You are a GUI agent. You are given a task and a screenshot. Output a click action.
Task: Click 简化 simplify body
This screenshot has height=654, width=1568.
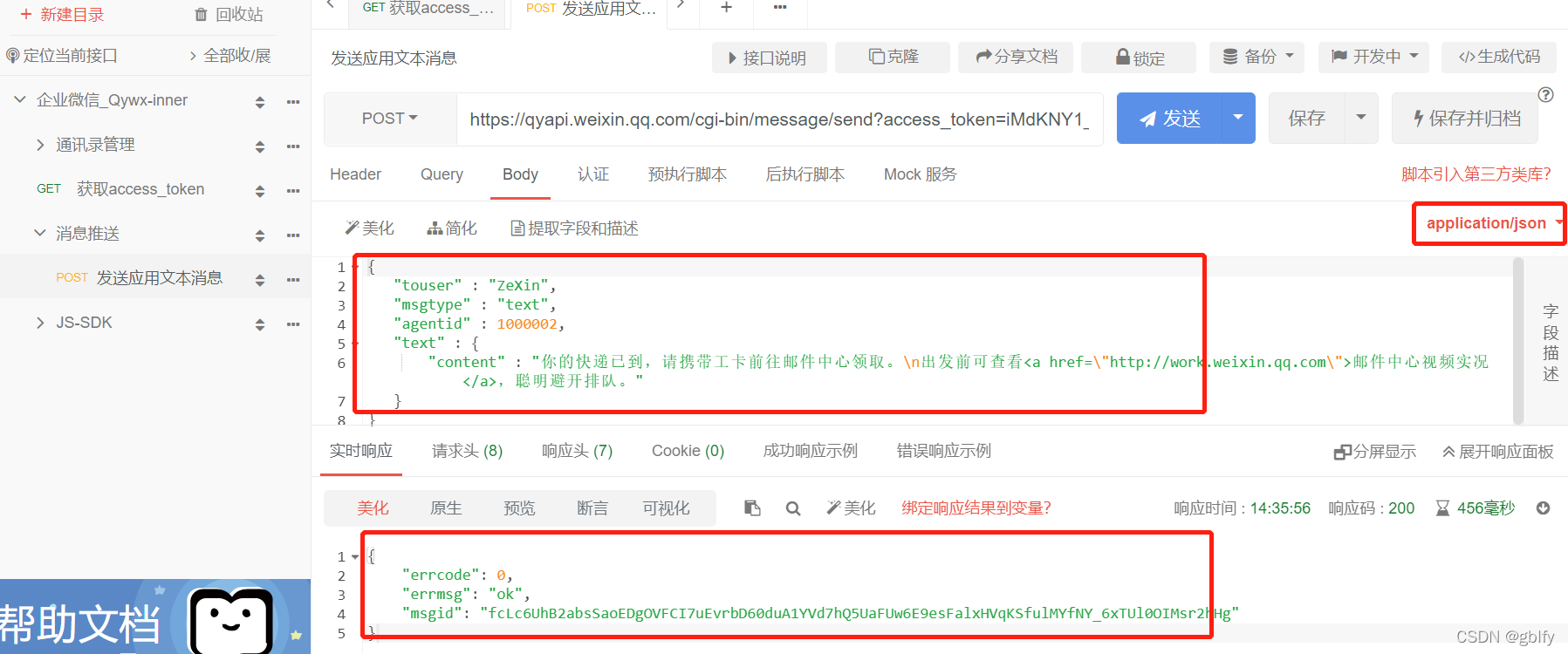pyautogui.click(x=452, y=228)
